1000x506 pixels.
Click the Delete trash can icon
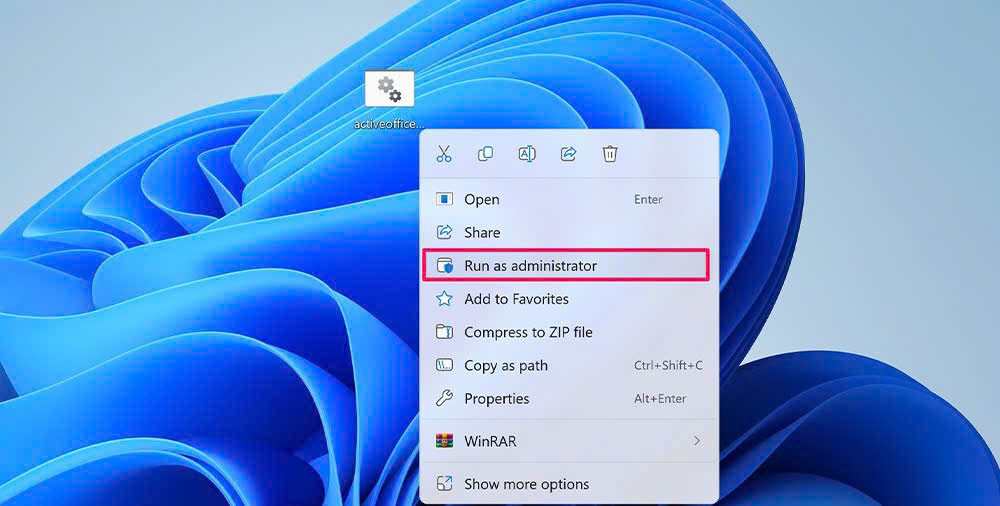click(x=610, y=154)
